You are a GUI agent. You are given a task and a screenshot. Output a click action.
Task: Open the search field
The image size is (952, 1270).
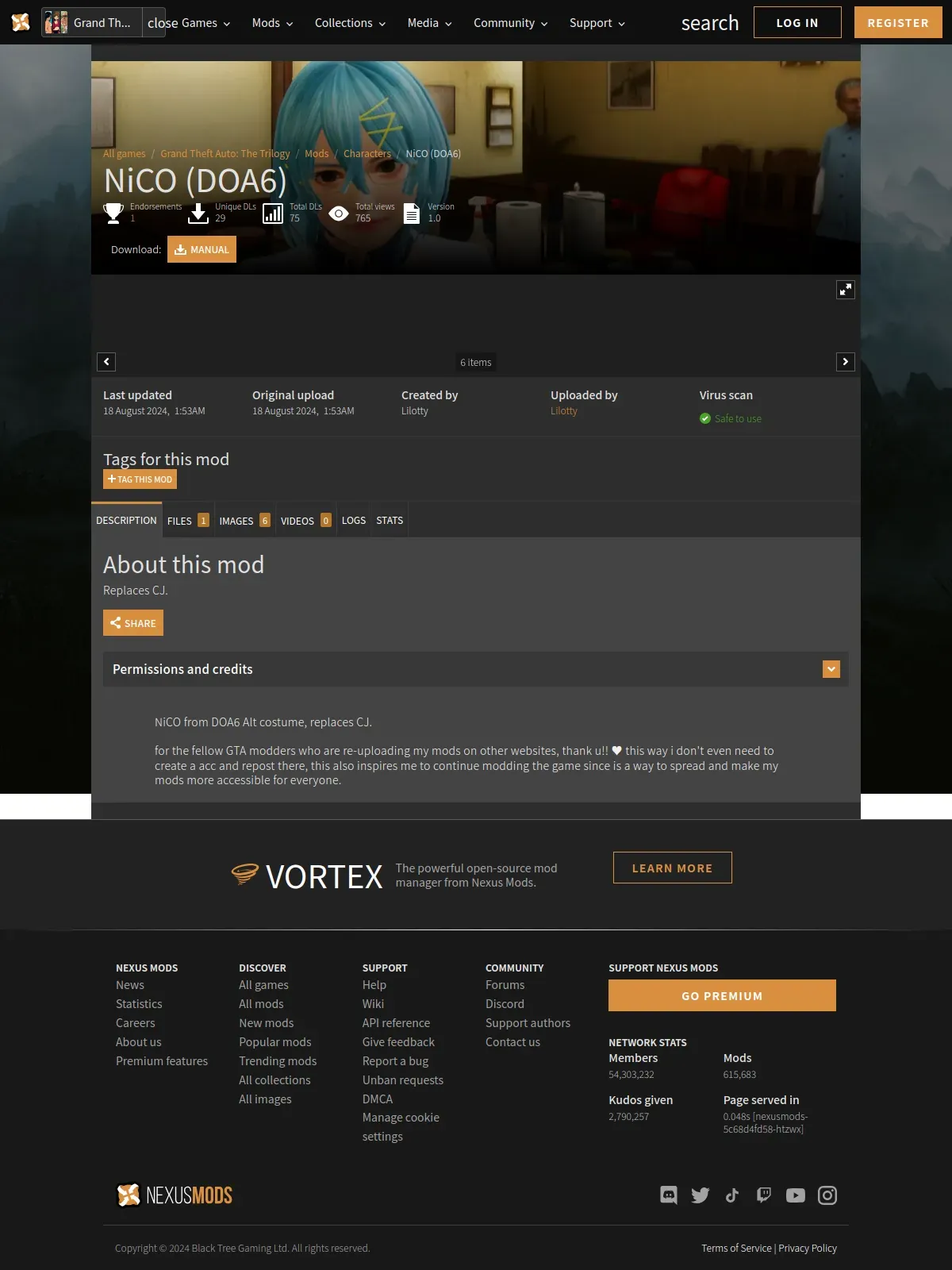(x=710, y=23)
